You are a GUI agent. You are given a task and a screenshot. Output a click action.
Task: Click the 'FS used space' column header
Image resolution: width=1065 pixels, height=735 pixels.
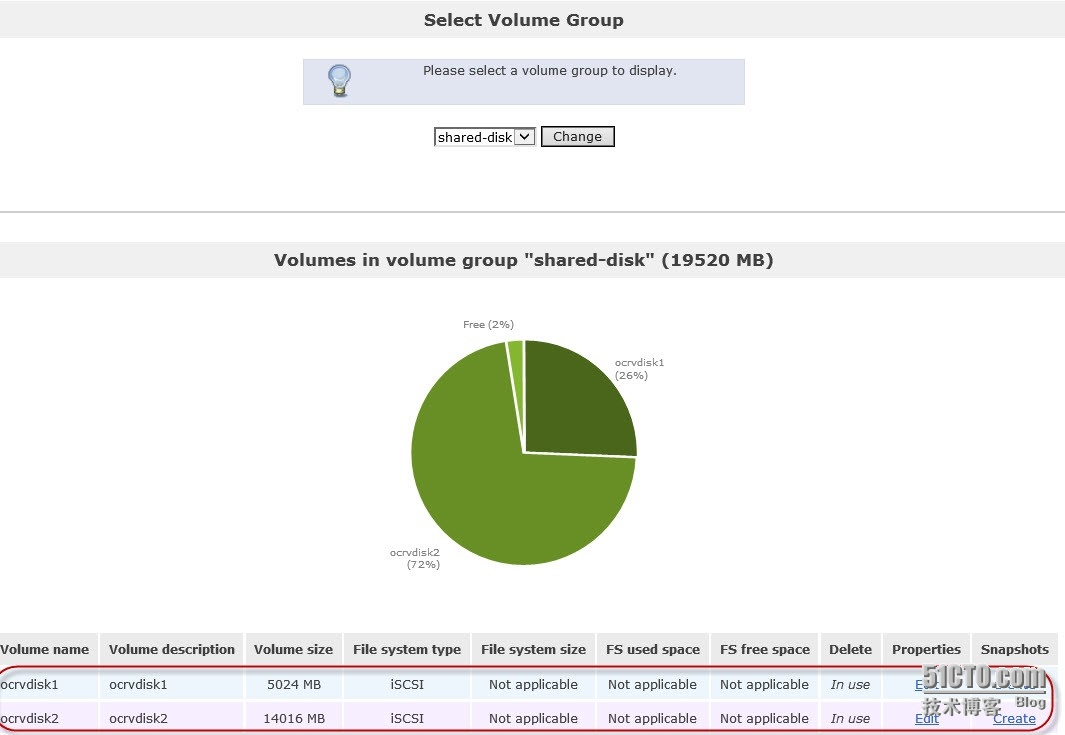(653, 649)
